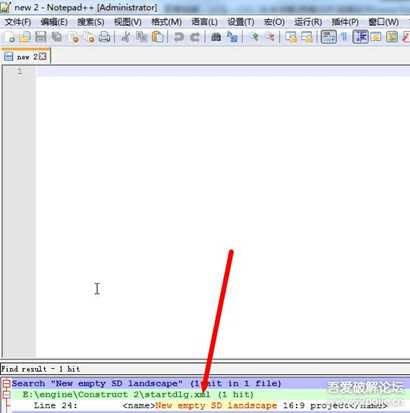Close the new 2 tab
This screenshot has width=410, height=413.
(43, 56)
